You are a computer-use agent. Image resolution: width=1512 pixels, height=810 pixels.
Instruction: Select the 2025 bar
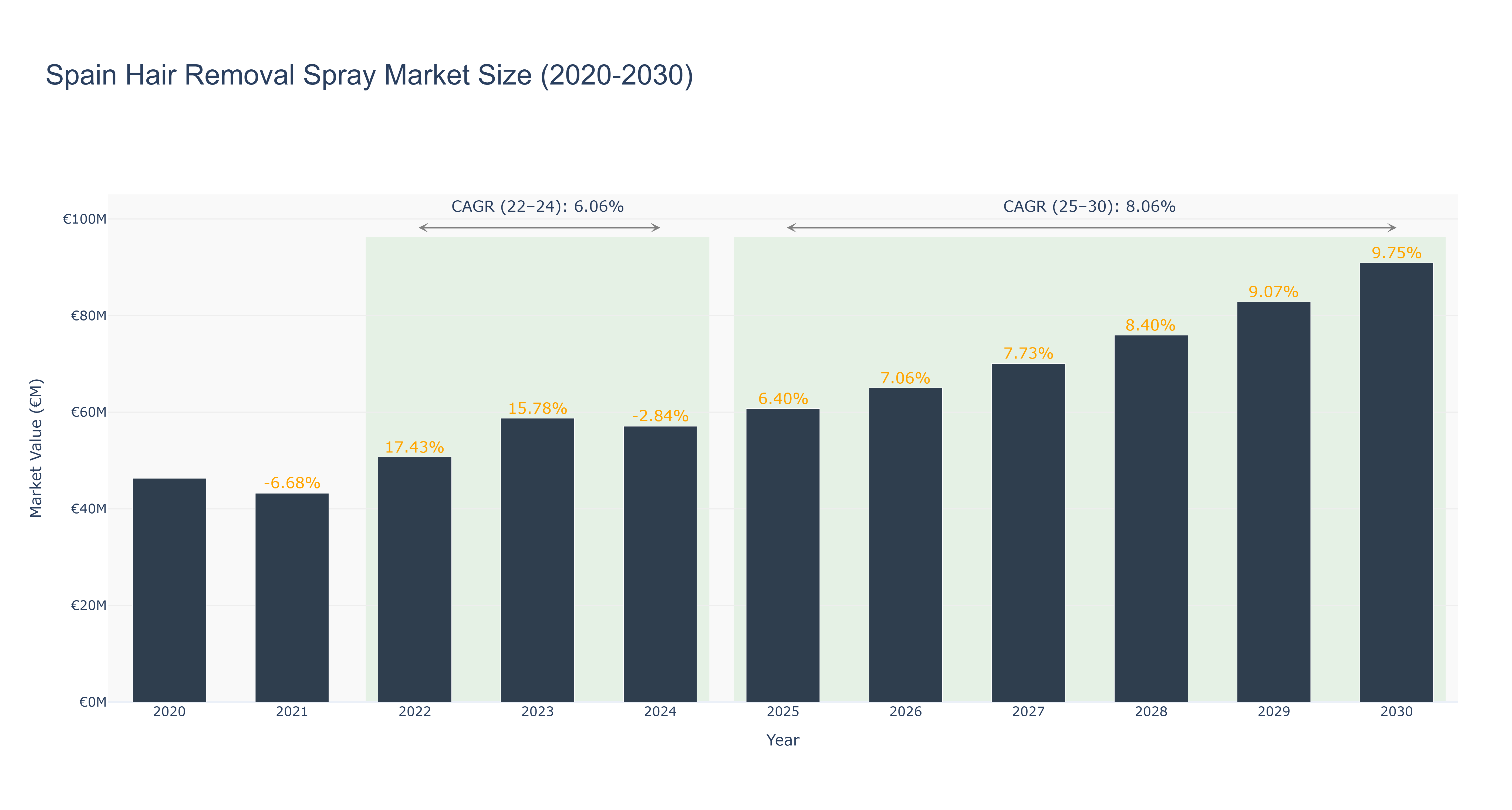coord(782,555)
